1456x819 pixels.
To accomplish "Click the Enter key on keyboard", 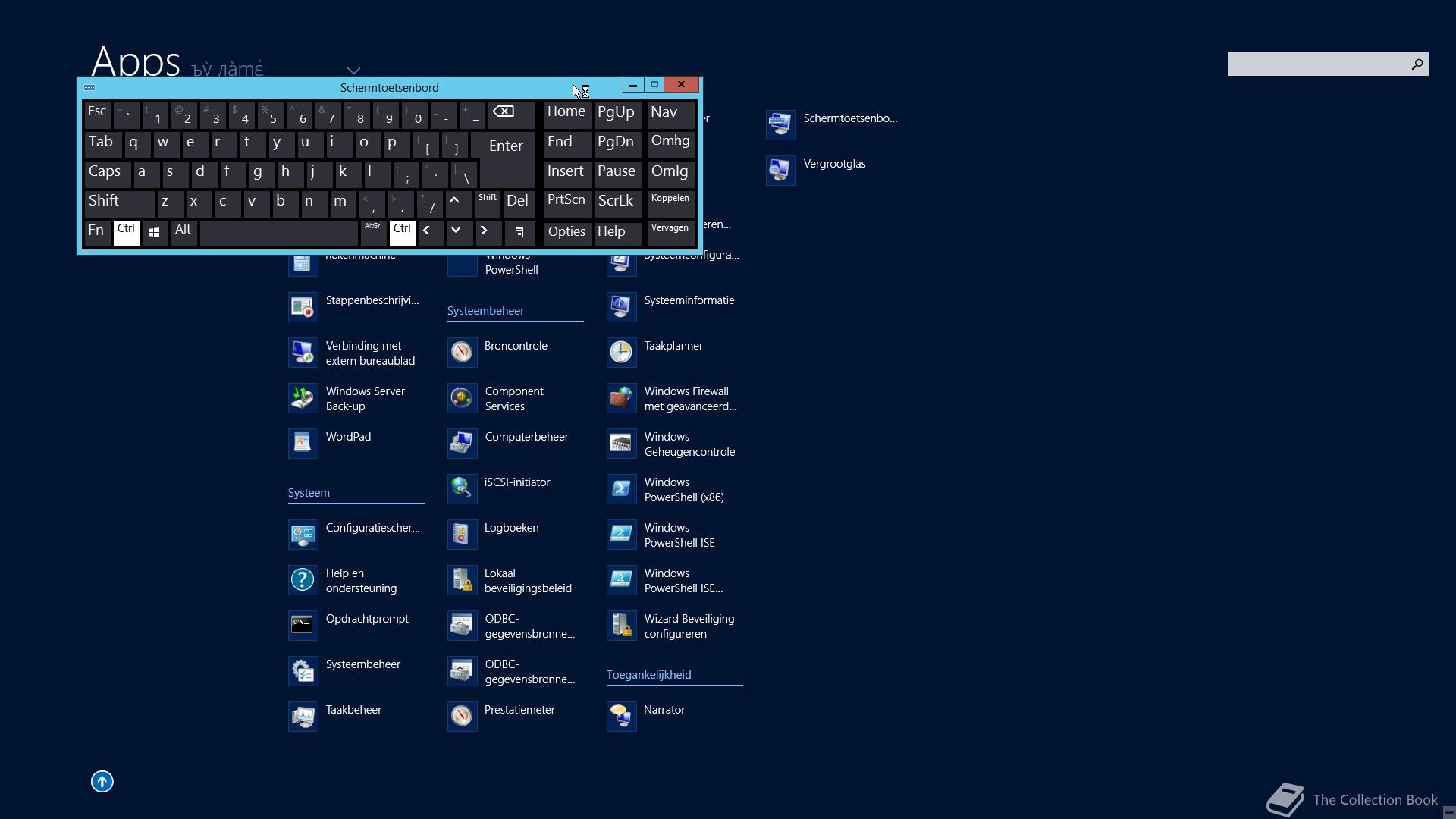I will pyautogui.click(x=506, y=159).
